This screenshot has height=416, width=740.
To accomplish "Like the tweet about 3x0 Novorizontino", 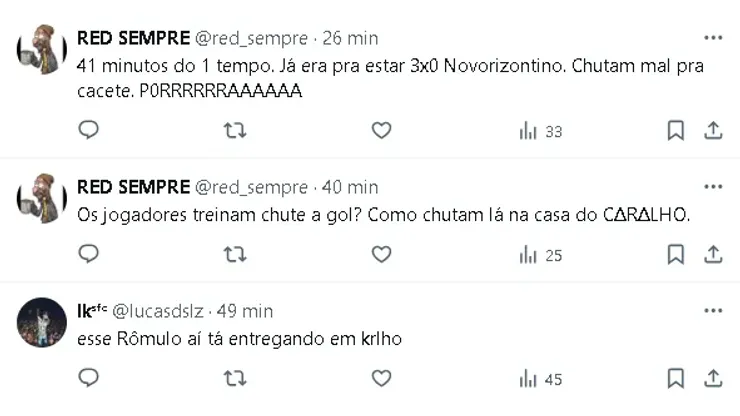I will tap(381, 131).
